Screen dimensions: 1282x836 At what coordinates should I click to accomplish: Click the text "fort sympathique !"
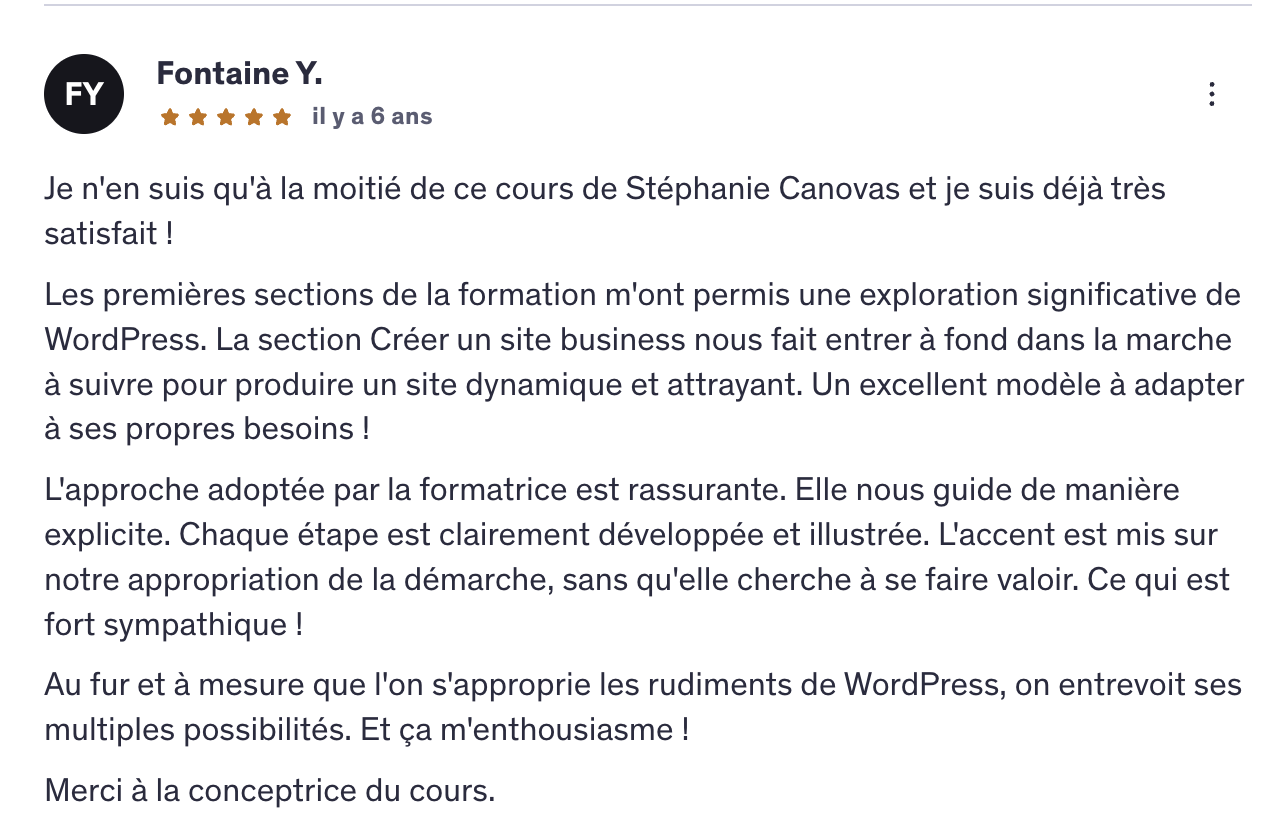173,625
